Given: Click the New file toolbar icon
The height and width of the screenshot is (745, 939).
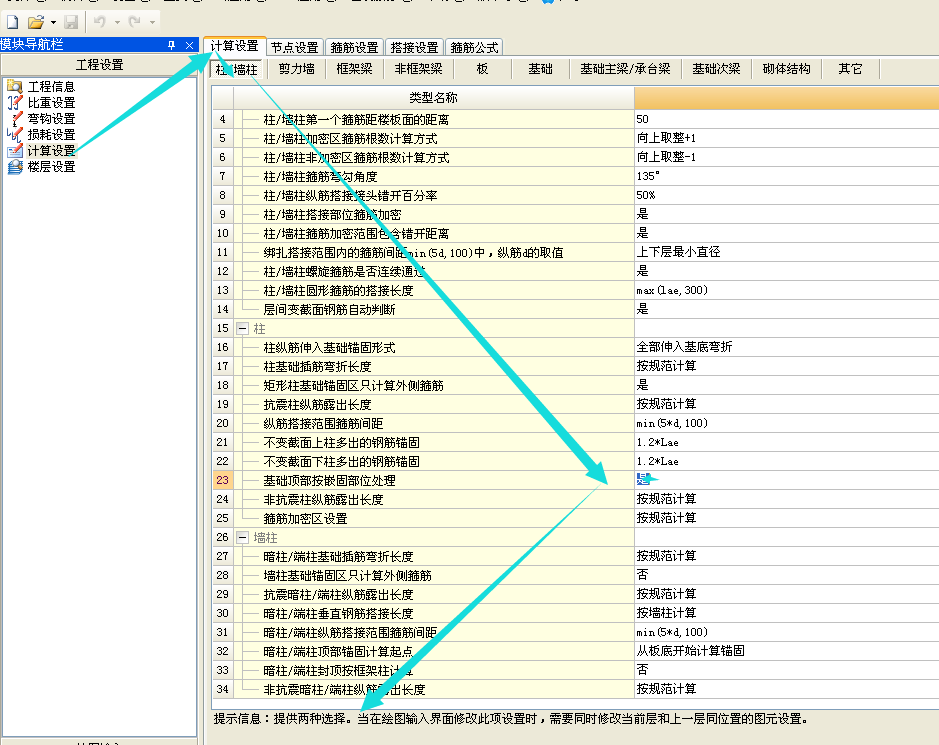Looking at the screenshot, I should click(13, 22).
